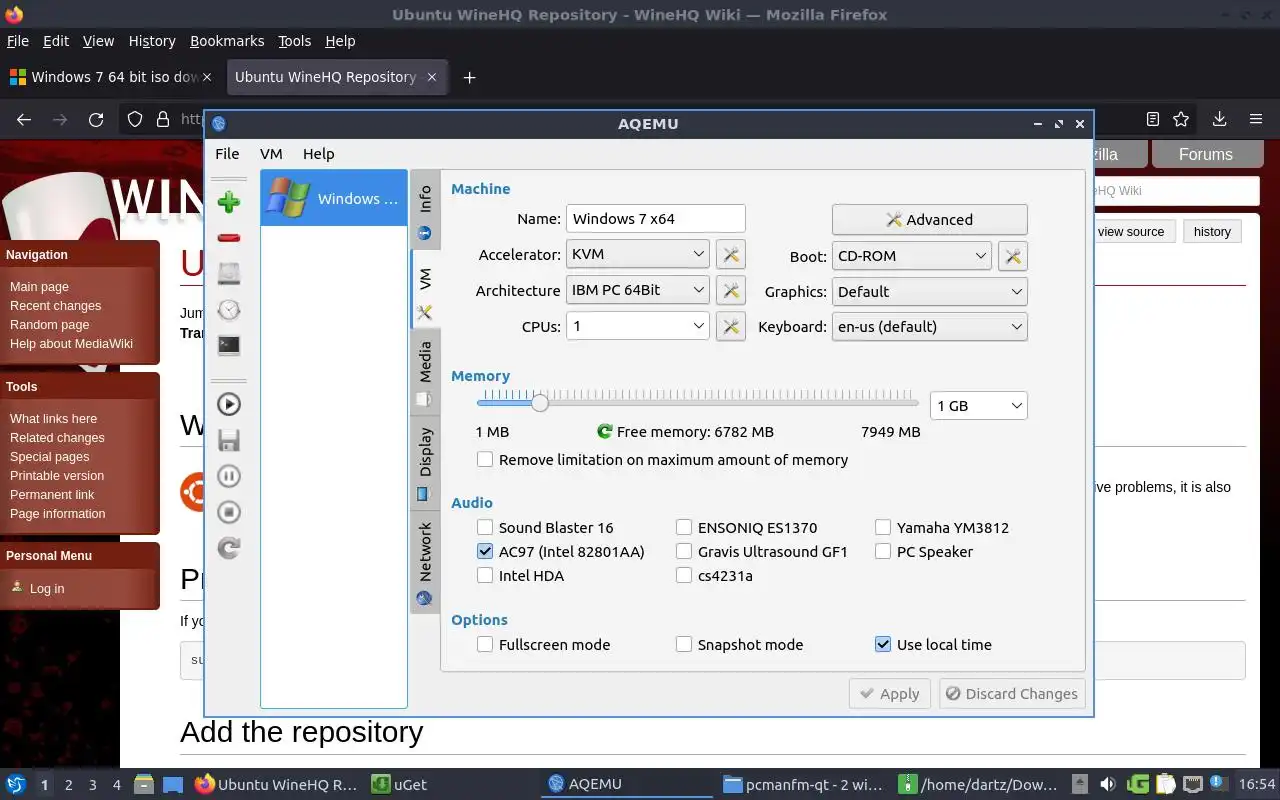This screenshot has width=1280, height=800.
Task: Bookmark the page with the star icon
Action: tap(1181, 119)
